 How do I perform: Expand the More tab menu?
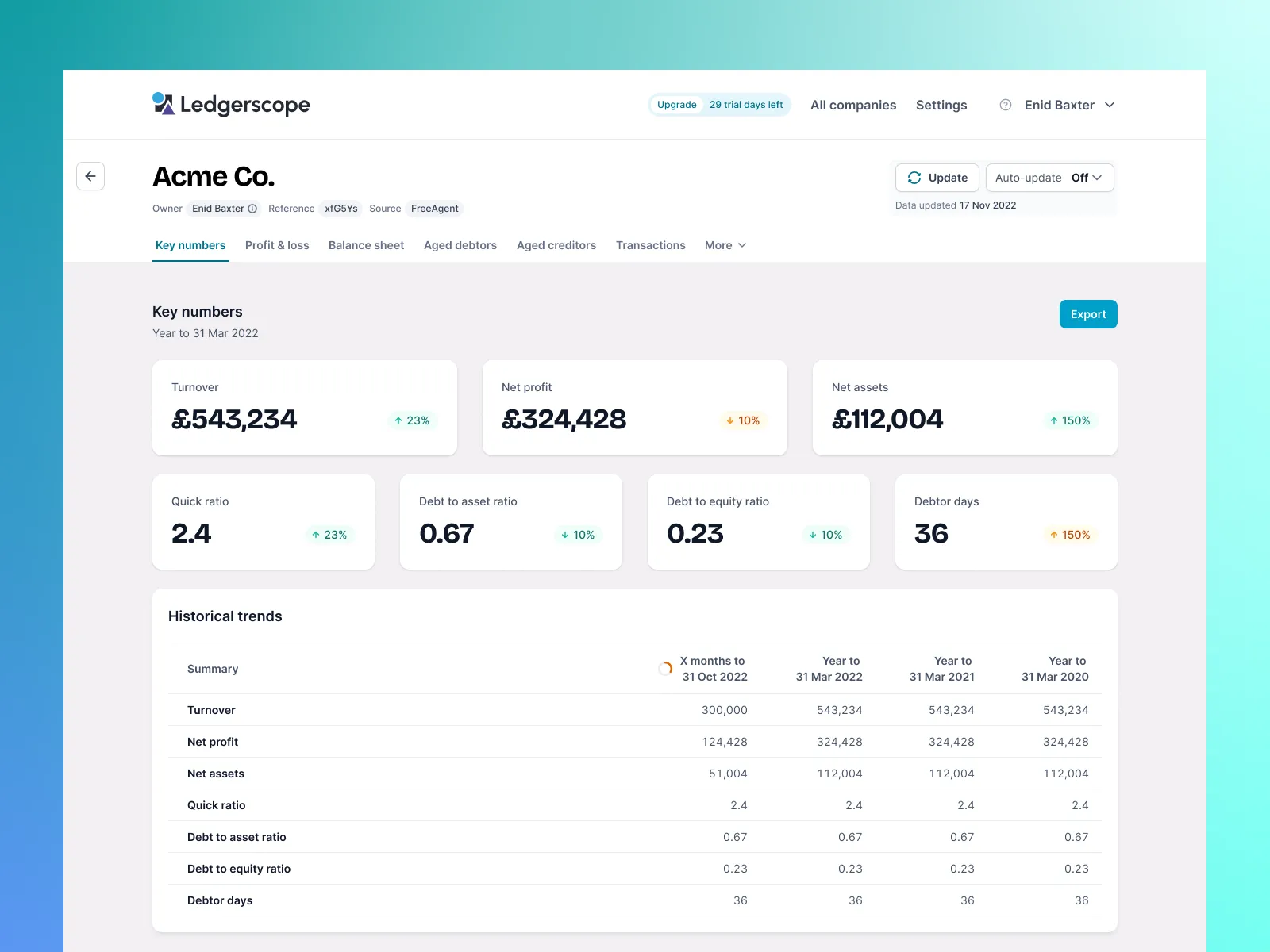coord(725,245)
